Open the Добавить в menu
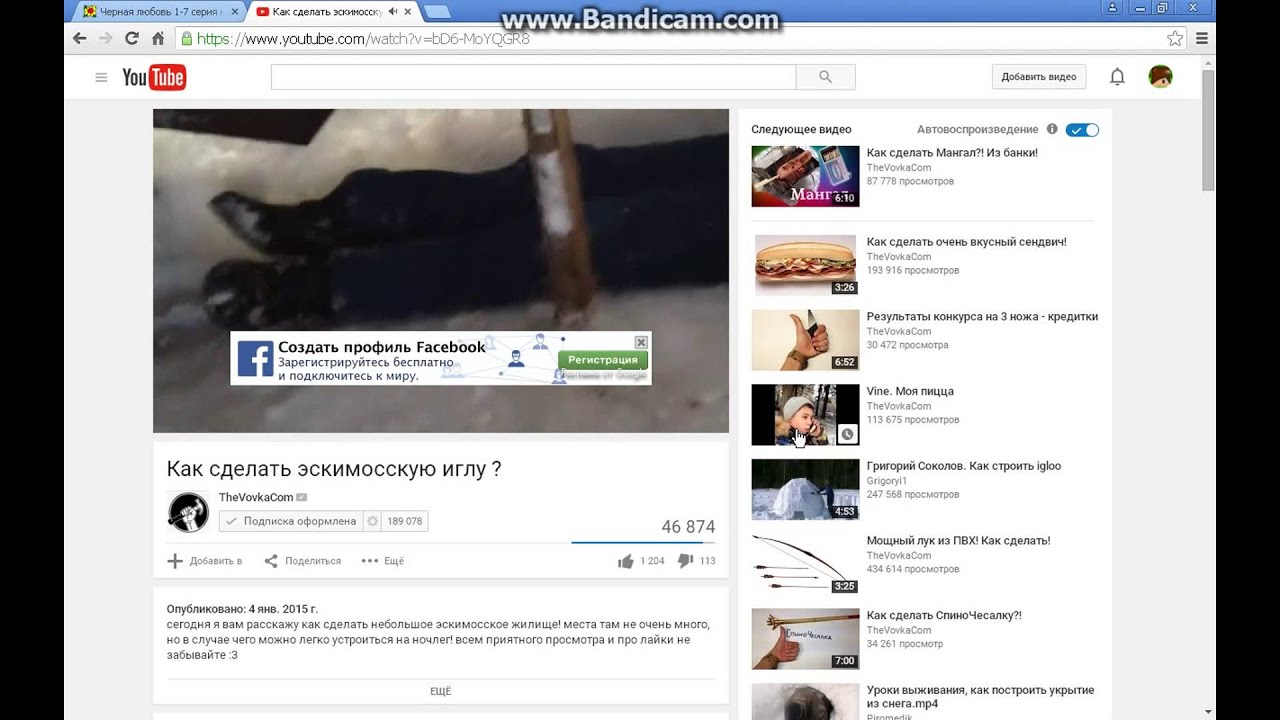The height and width of the screenshot is (720, 1280). pyautogui.click(x=205, y=561)
